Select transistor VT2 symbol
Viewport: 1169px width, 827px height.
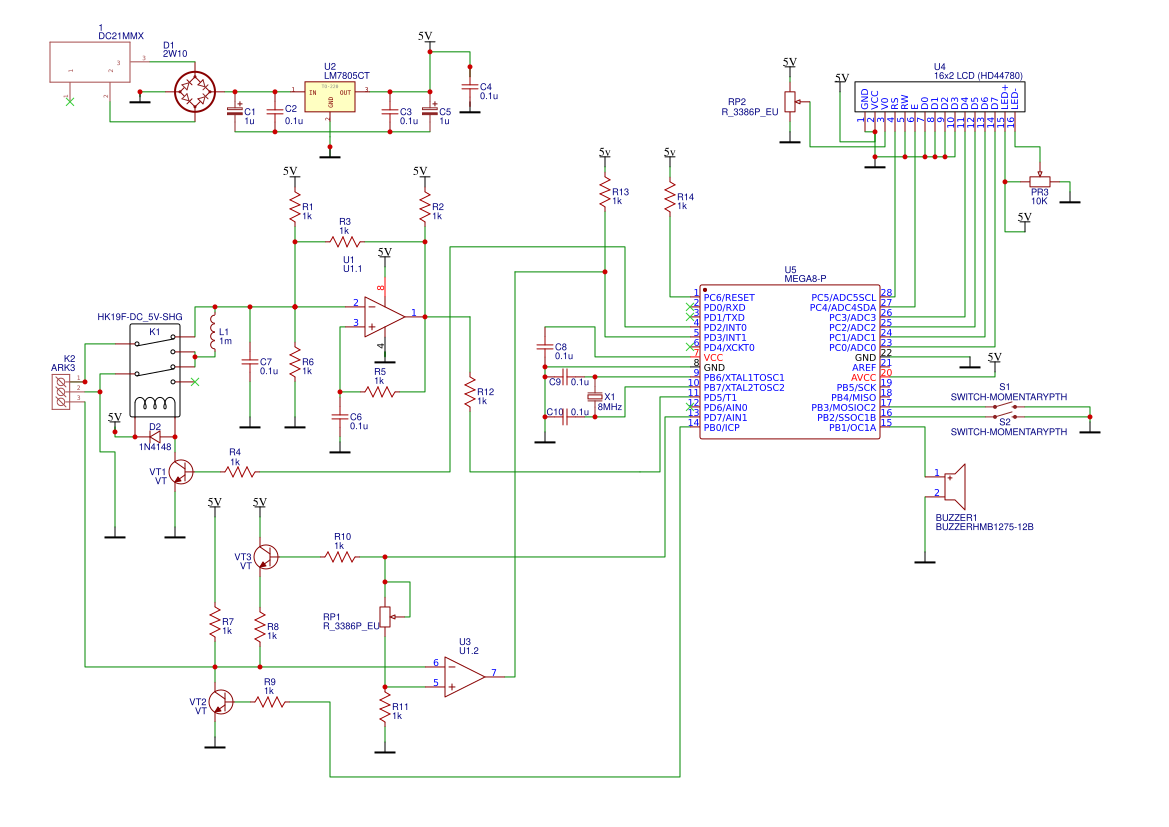click(220, 702)
